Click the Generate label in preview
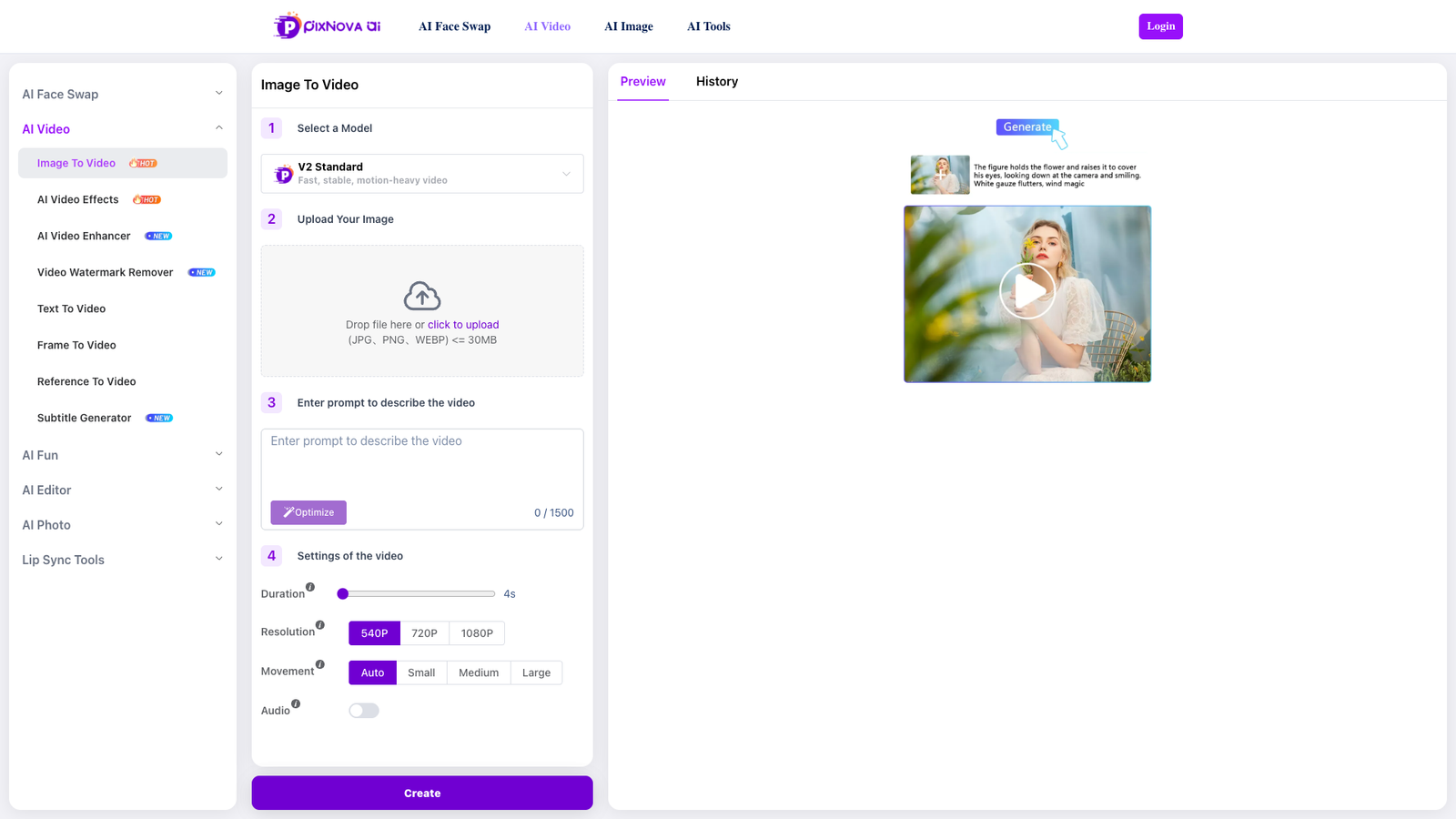 [1027, 127]
